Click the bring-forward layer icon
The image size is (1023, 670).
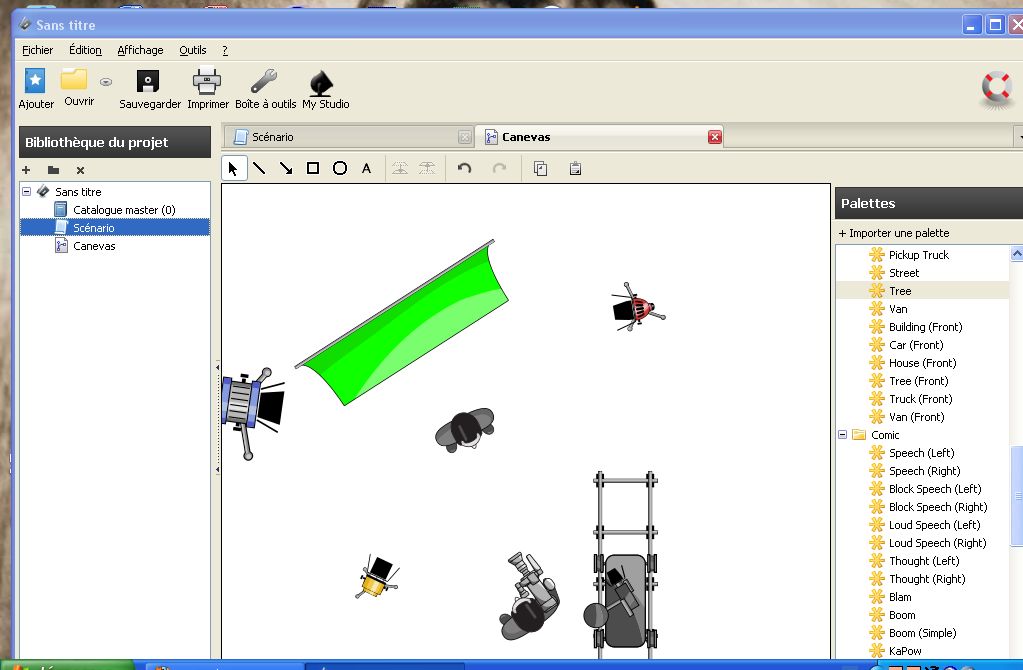(400, 168)
